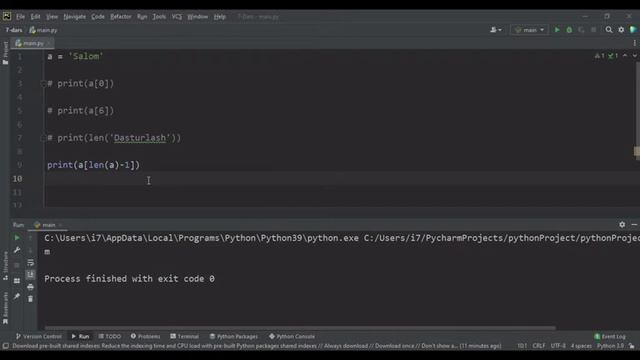The width and height of the screenshot is (640, 360).
Task: Open the Navigate menu
Action: tap(75, 17)
